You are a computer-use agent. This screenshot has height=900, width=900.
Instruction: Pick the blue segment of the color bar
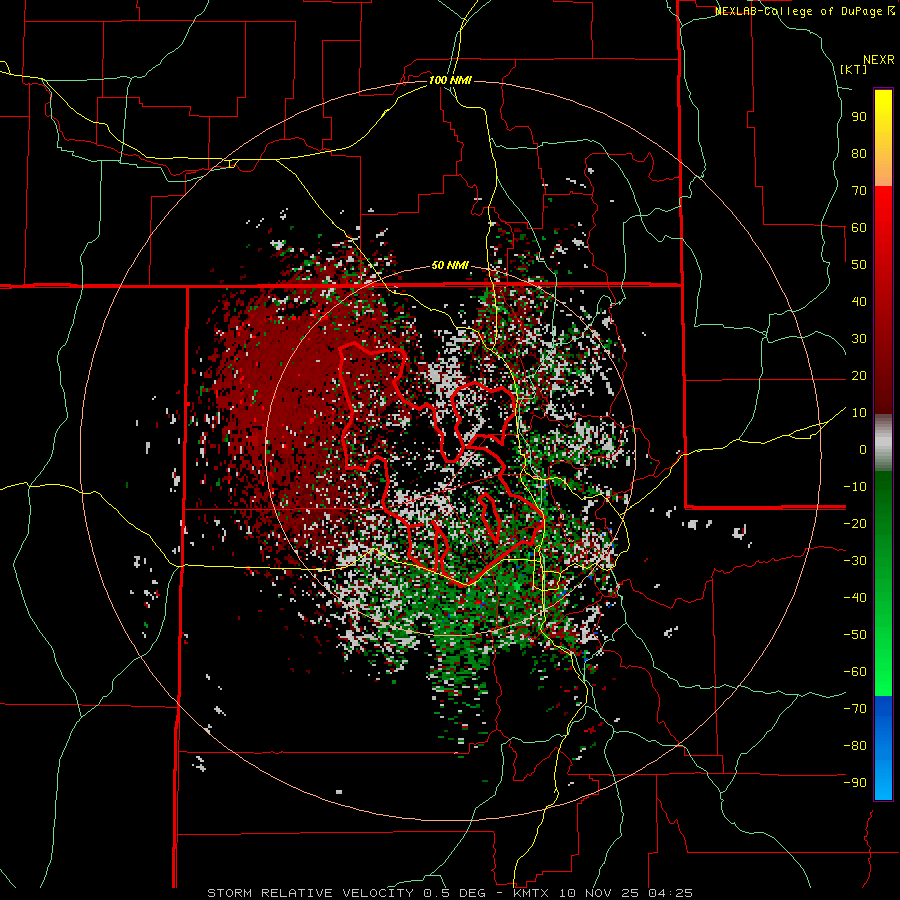click(883, 748)
